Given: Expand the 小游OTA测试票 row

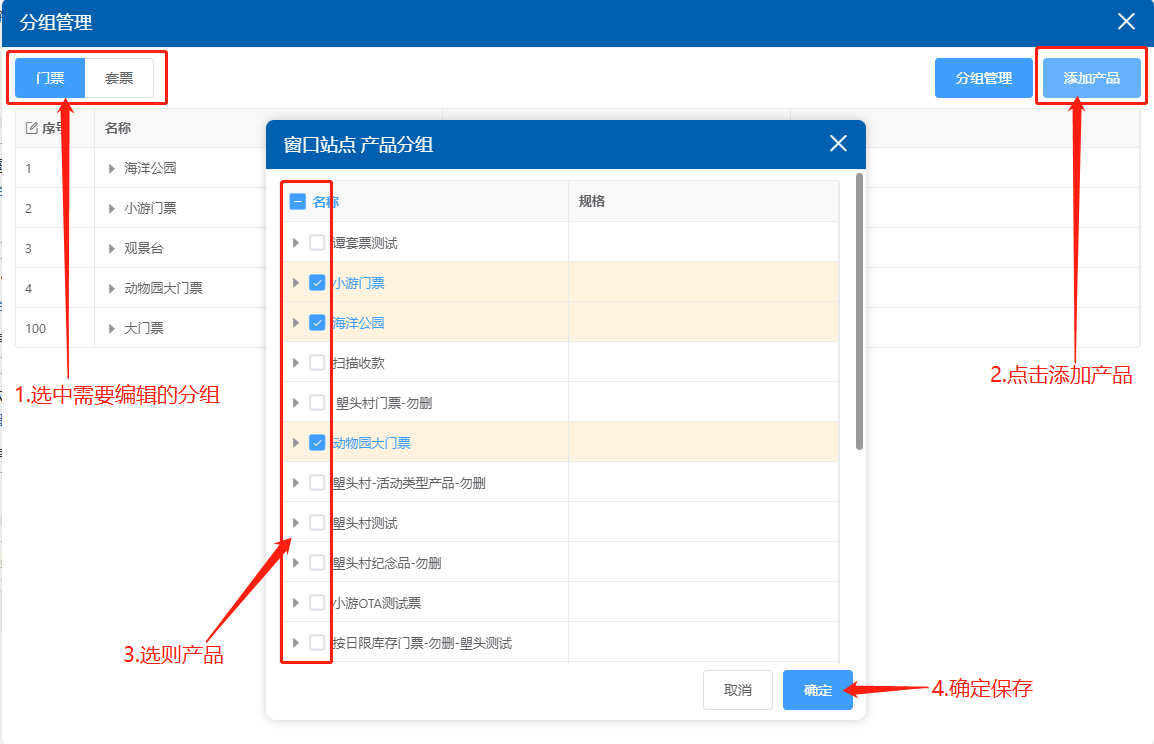Looking at the screenshot, I should pyautogui.click(x=295, y=603).
